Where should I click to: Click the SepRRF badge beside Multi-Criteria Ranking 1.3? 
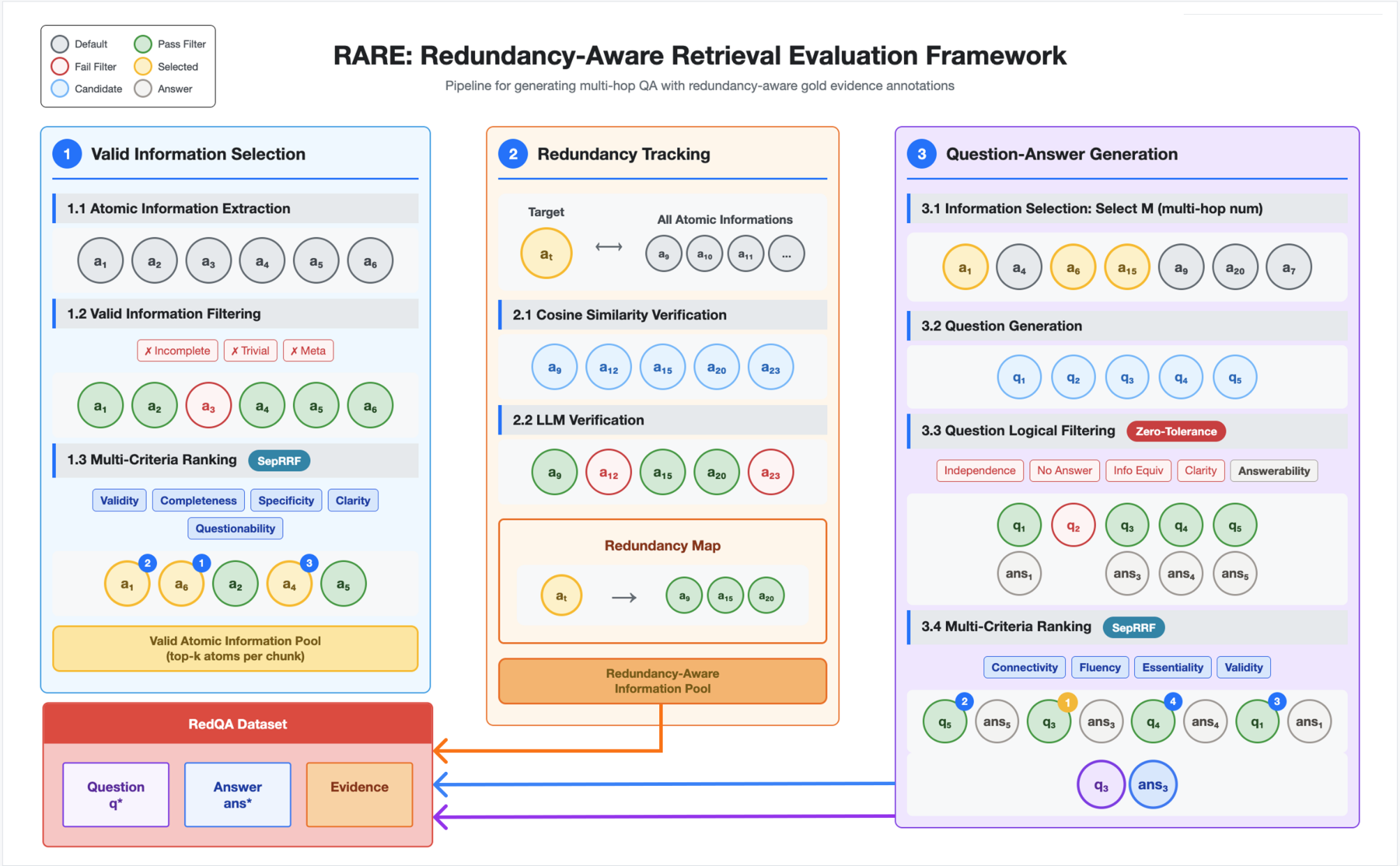(279, 460)
